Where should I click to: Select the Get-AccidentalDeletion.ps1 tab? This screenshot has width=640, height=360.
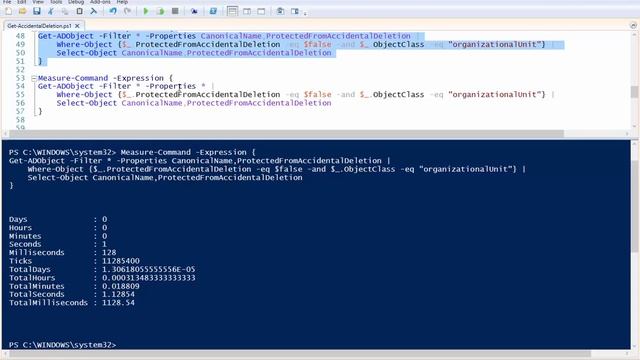39,26
